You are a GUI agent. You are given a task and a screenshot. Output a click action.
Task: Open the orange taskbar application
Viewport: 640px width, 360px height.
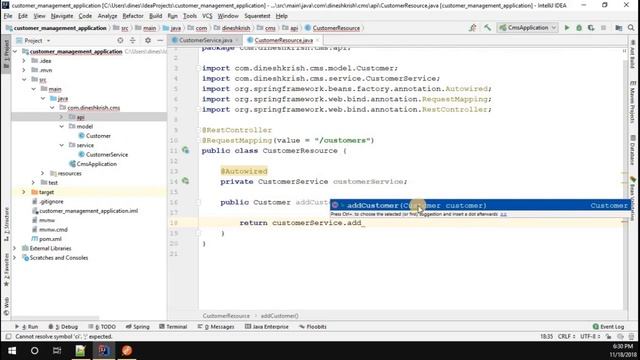tap(127, 351)
